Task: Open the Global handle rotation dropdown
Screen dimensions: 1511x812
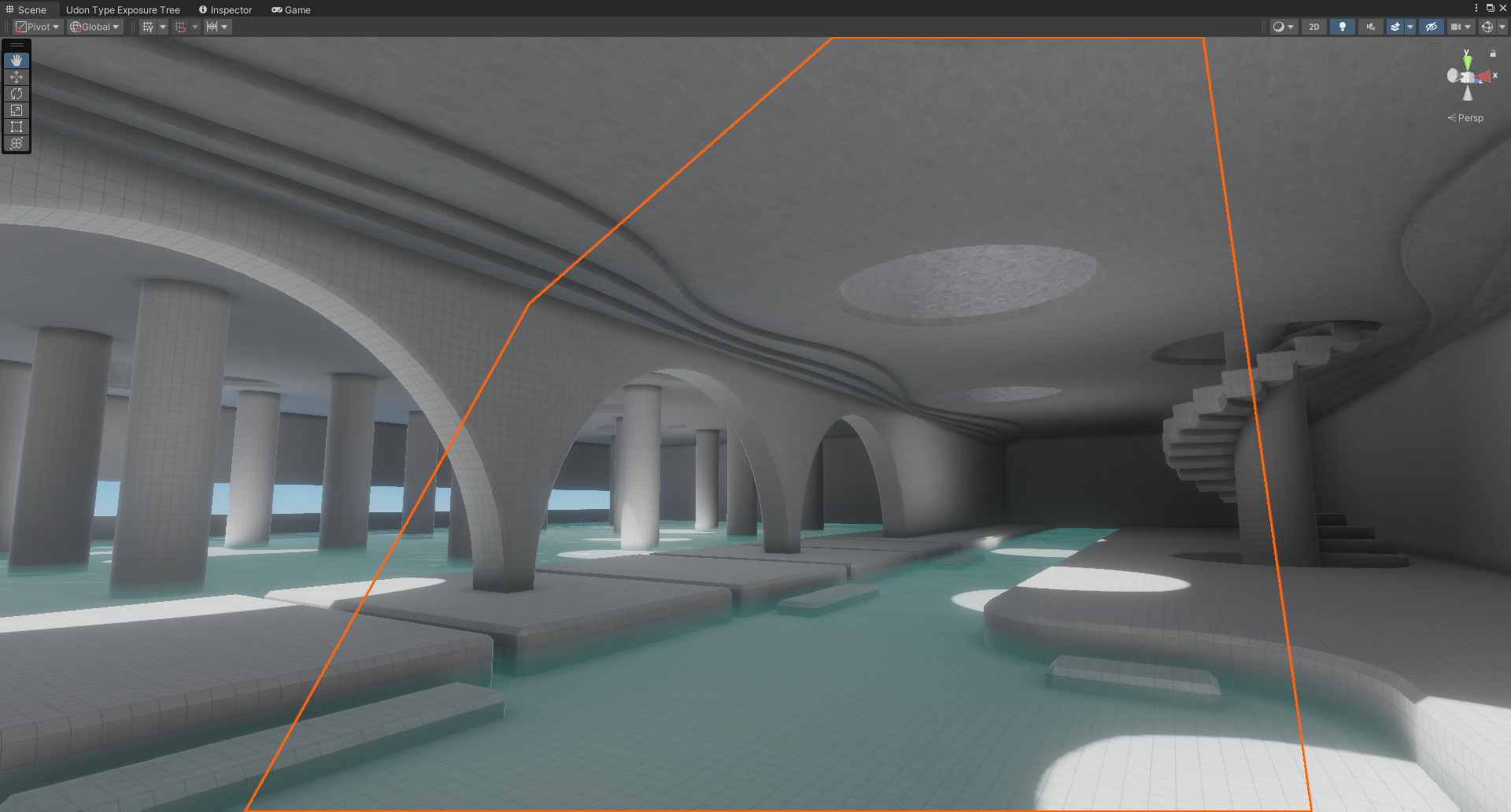Action: 94,27
